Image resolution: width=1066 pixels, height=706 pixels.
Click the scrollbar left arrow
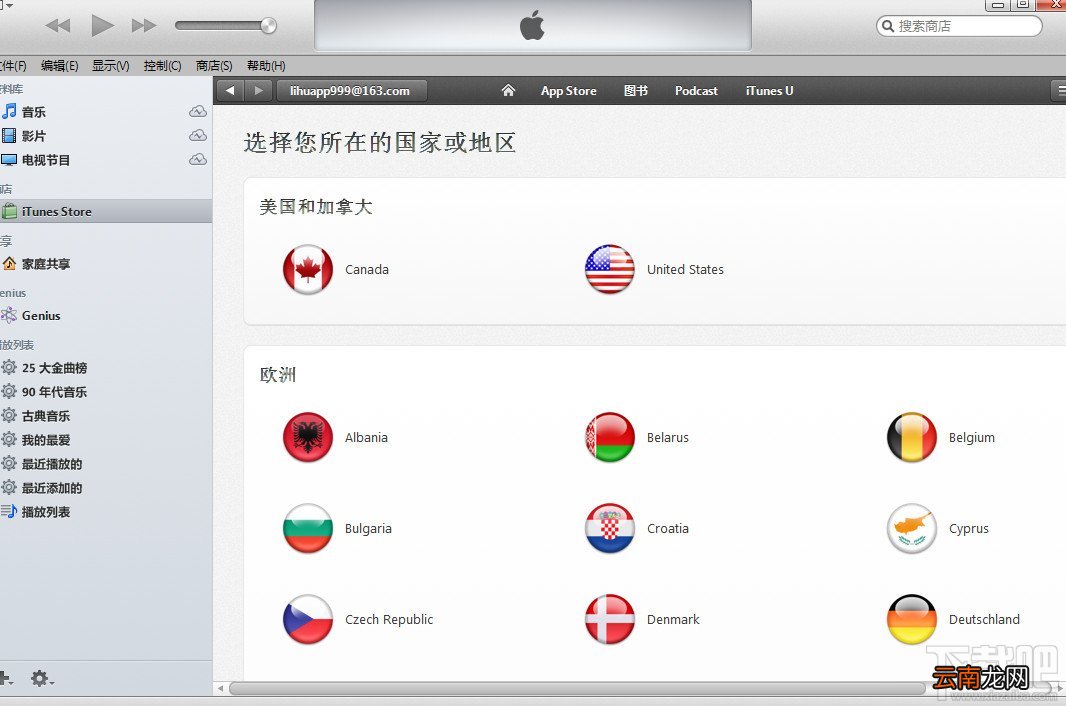coord(220,688)
